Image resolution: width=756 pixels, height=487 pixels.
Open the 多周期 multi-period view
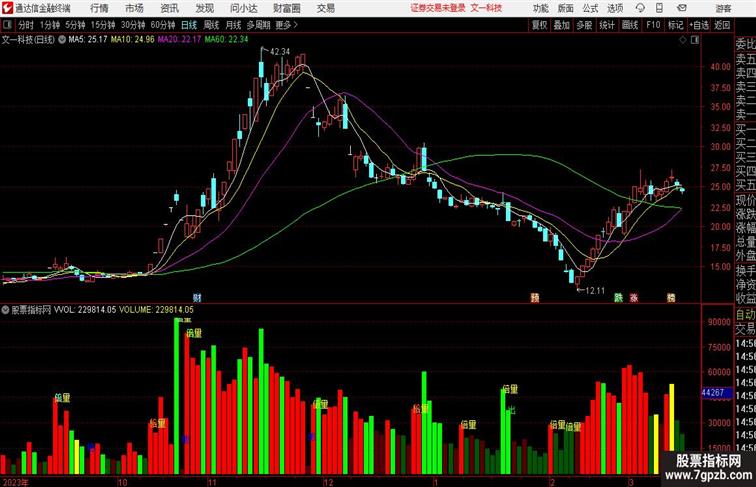(258, 25)
